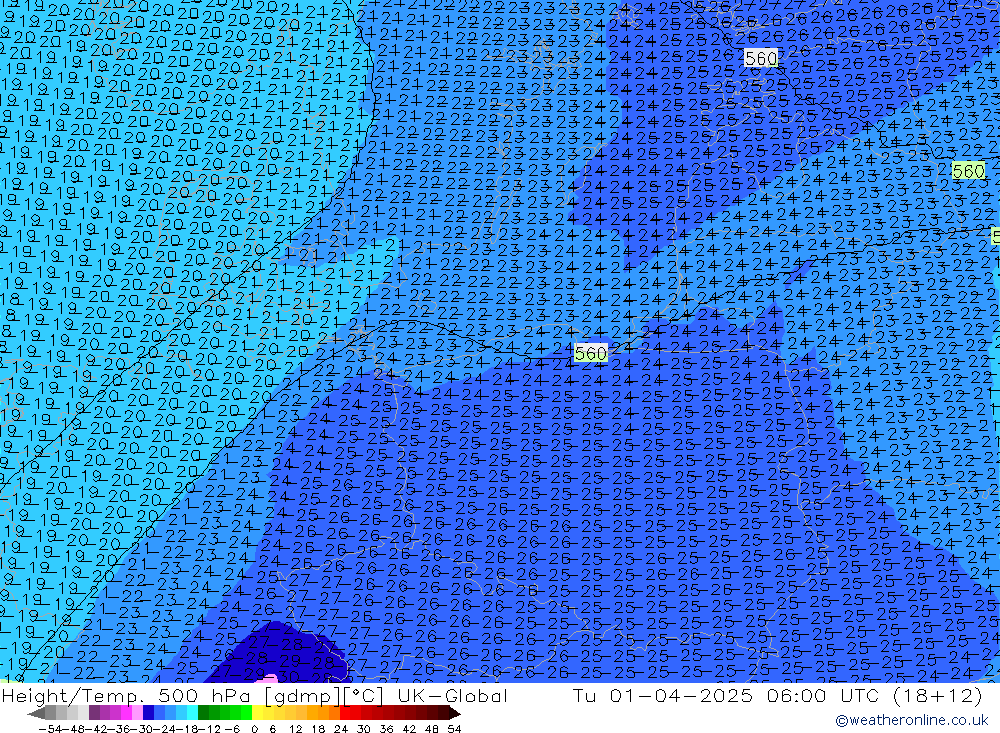Click the dark maroon right legend arrow
The image size is (1000, 733).
point(455,713)
